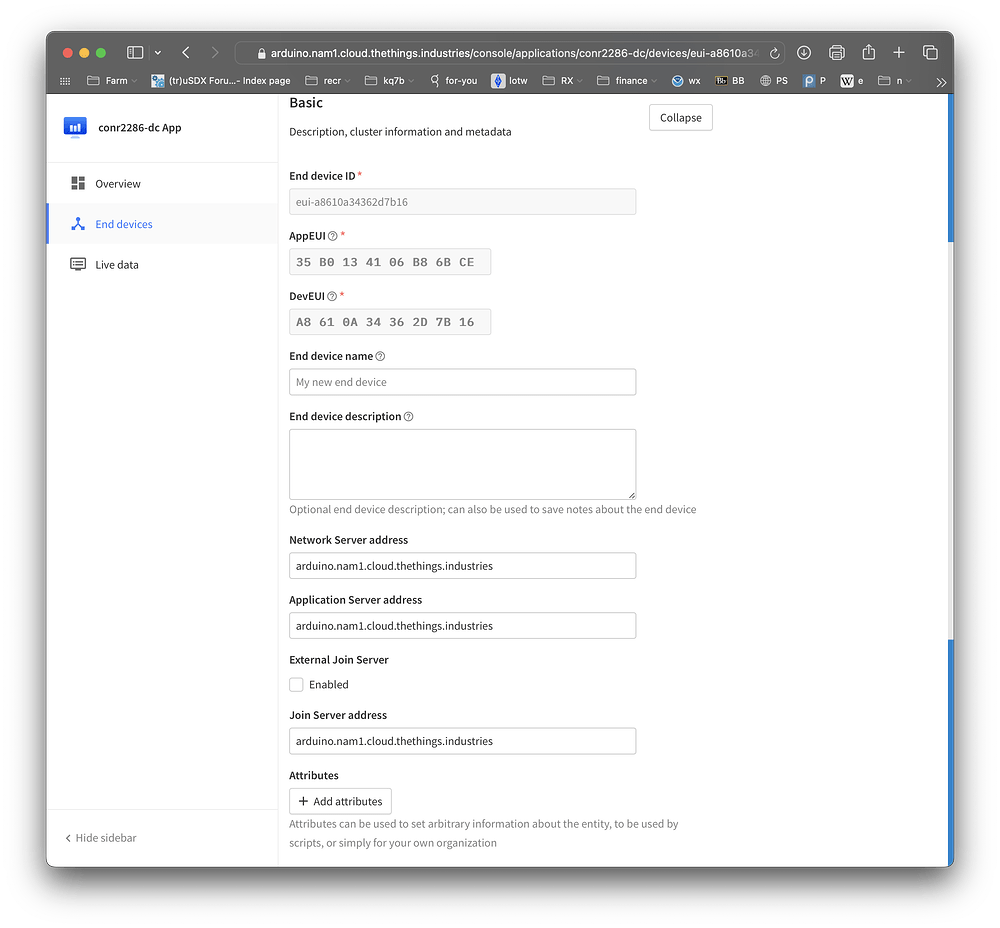Expand the 'n' bookmarks folder
This screenshot has height=928, width=1000.
pyautogui.click(x=895, y=81)
